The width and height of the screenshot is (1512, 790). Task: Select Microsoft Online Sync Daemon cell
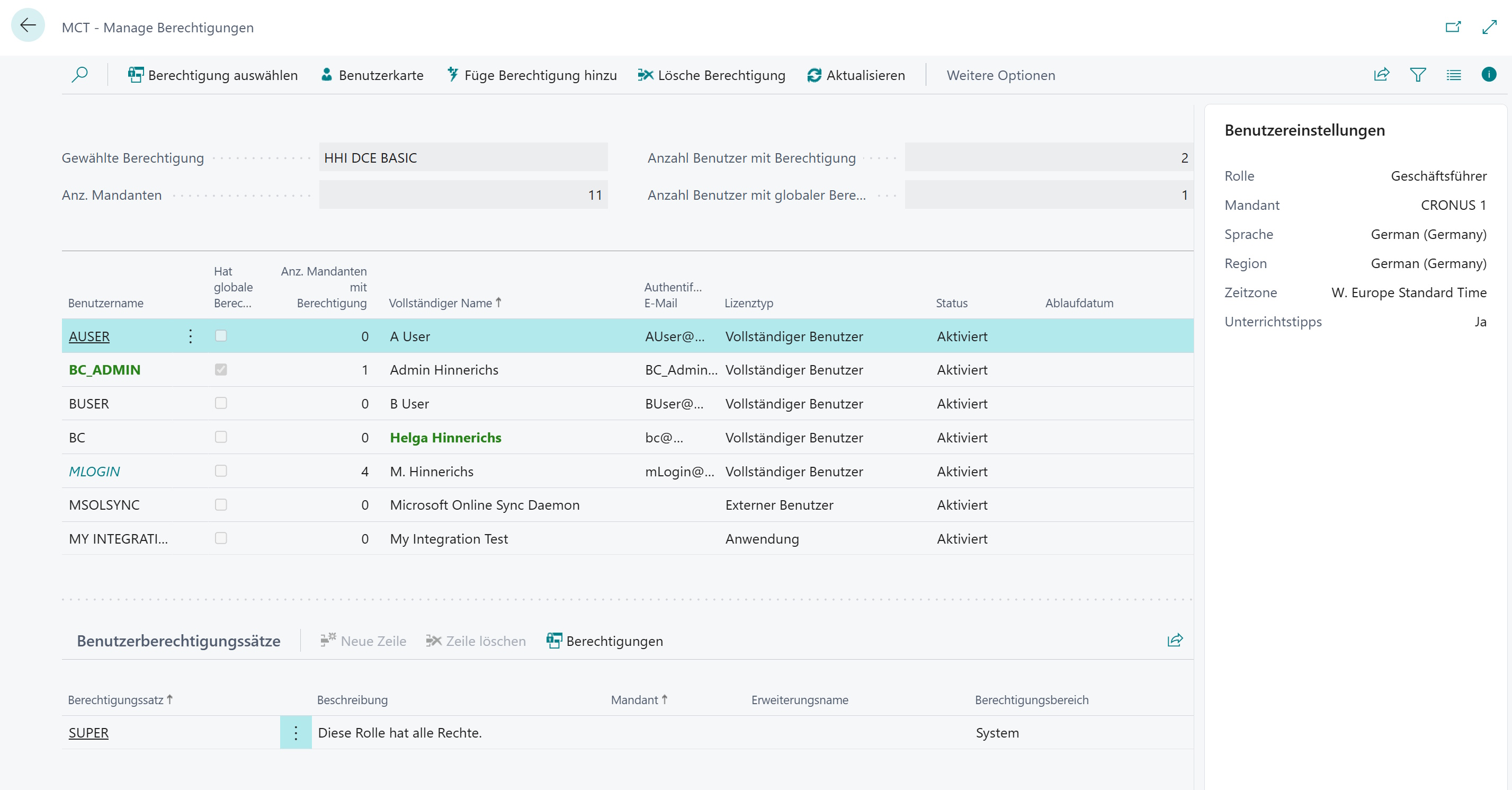point(484,505)
